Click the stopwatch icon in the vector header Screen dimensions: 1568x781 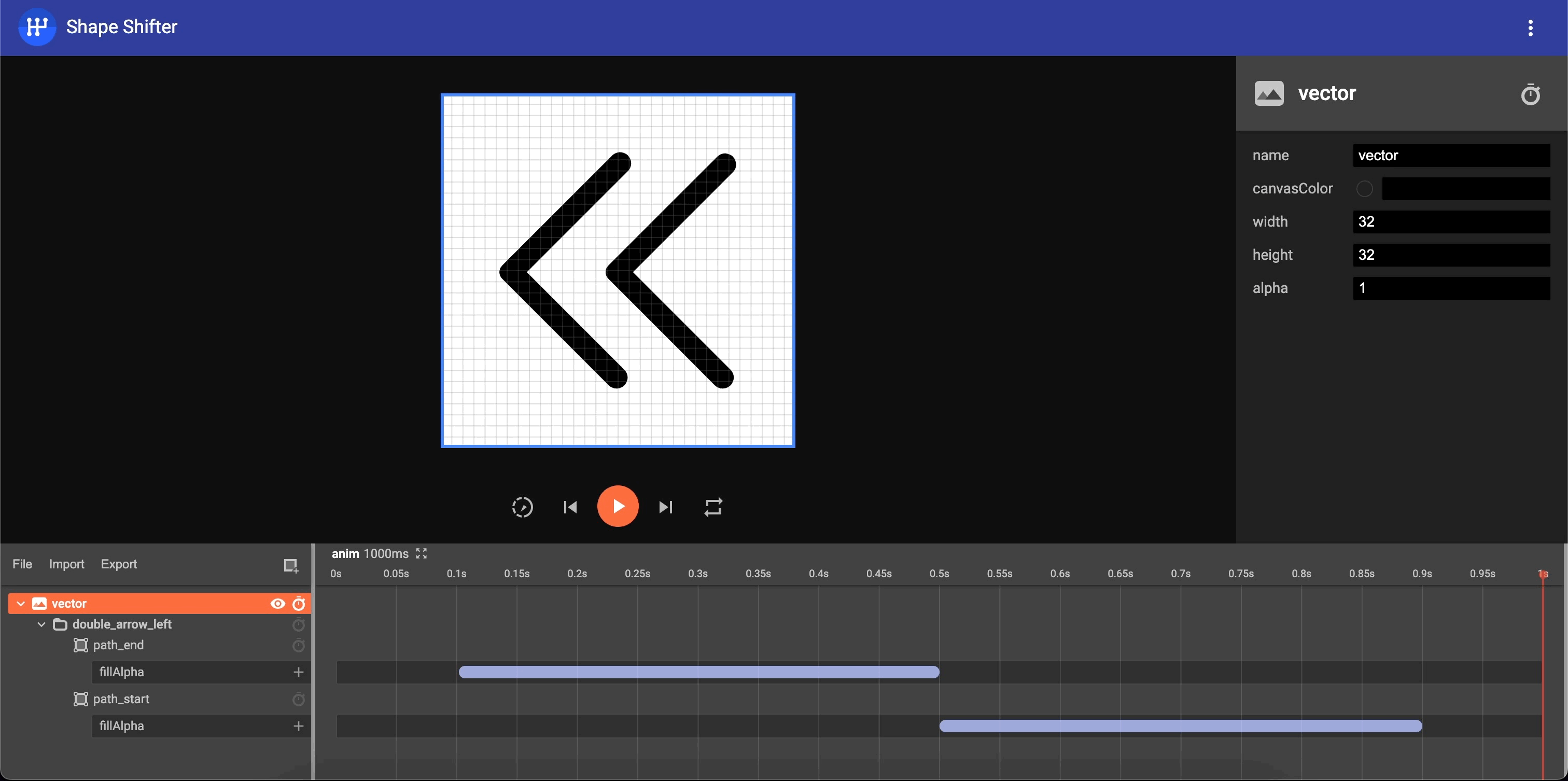coord(1530,94)
